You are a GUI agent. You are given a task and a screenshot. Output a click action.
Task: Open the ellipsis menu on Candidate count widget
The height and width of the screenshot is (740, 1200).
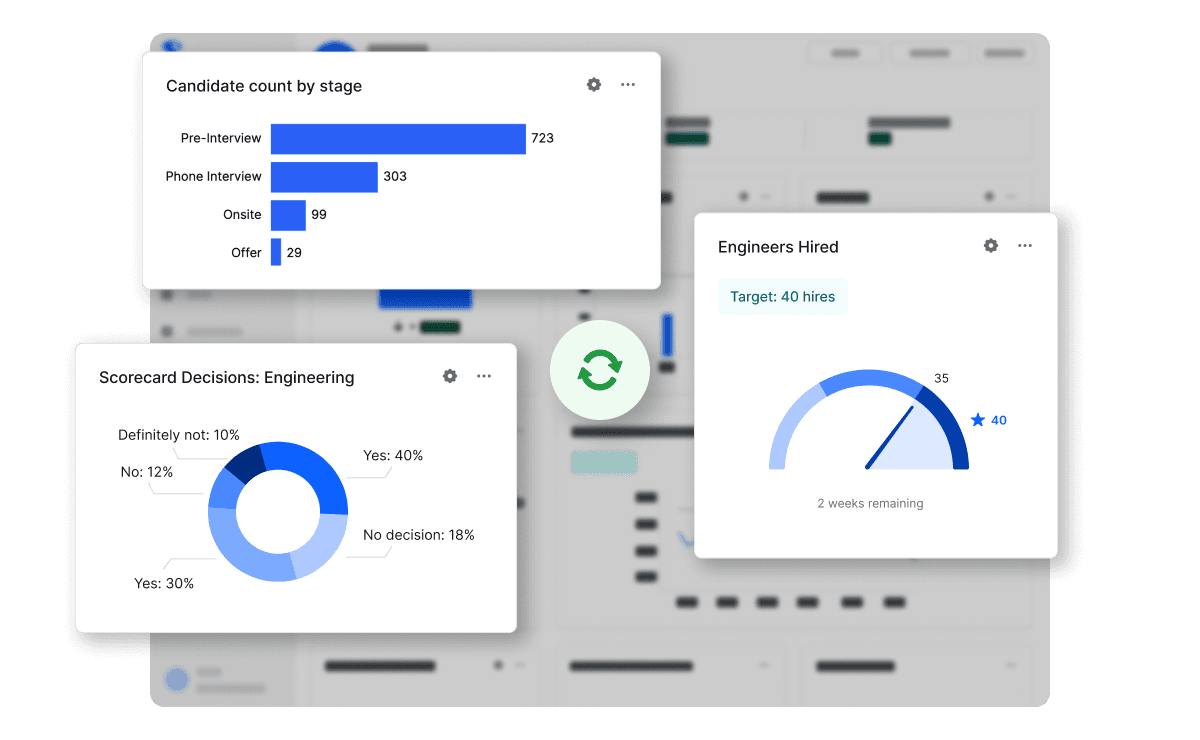(x=628, y=85)
